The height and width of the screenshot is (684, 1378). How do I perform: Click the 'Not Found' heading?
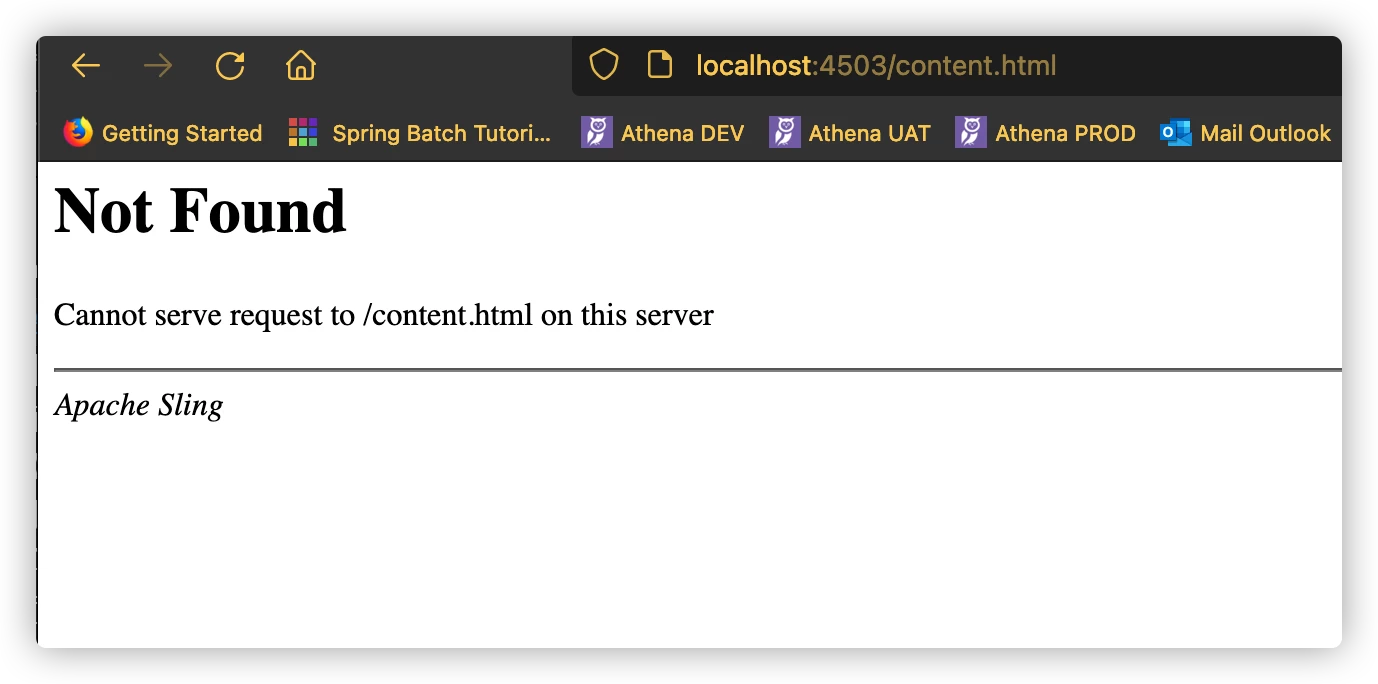(x=200, y=211)
